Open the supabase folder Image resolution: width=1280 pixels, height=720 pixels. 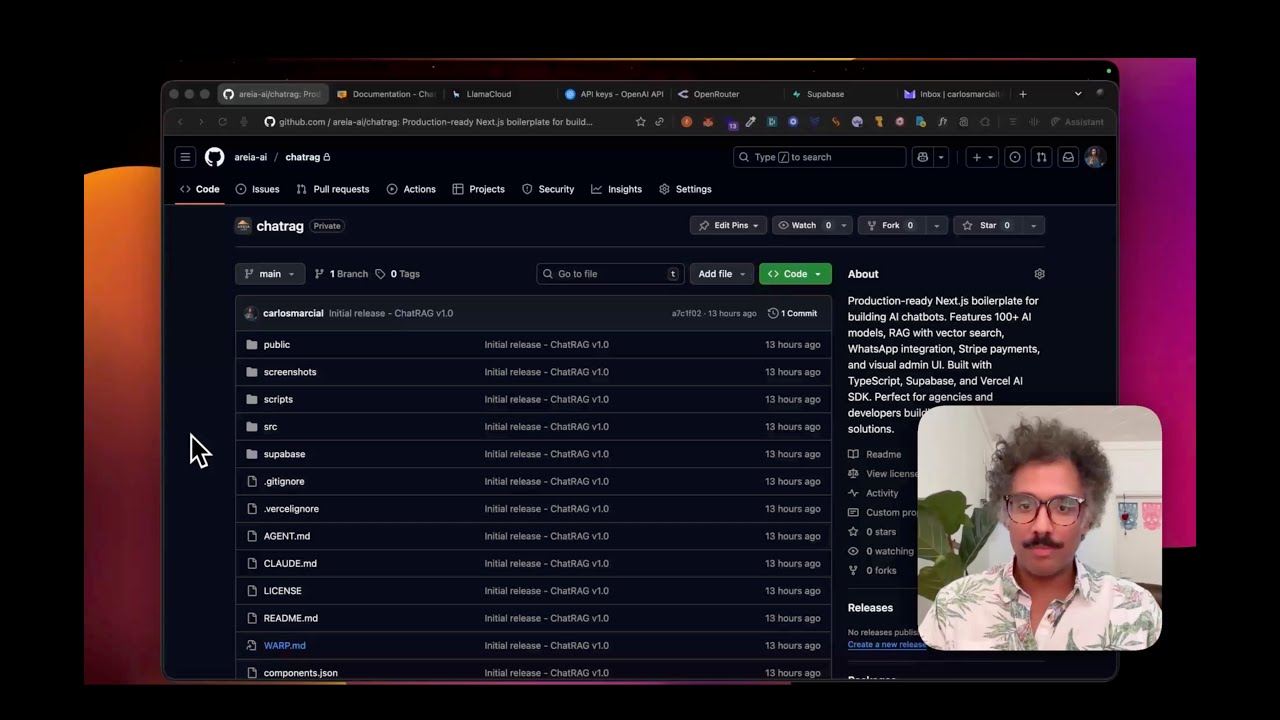click(284, 454)
